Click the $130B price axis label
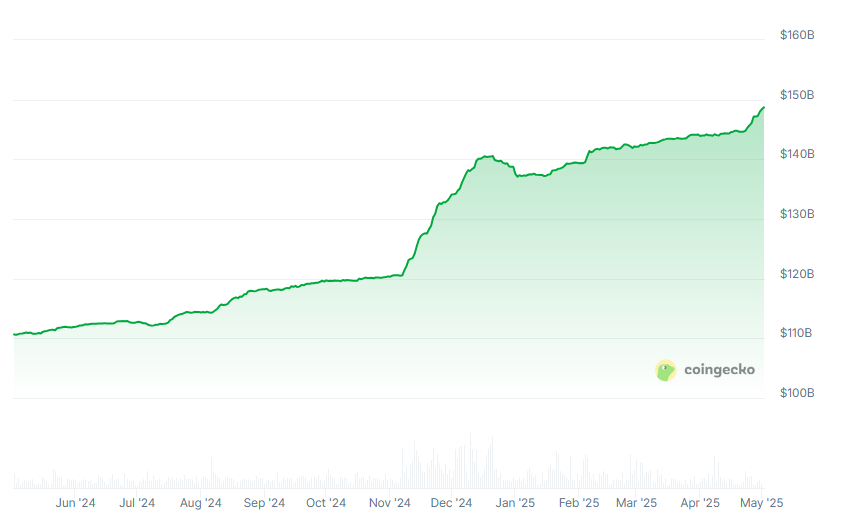Image resolution: width=847 pixels, height=523 pixels. pyautogui.click(x=797, y=215)
